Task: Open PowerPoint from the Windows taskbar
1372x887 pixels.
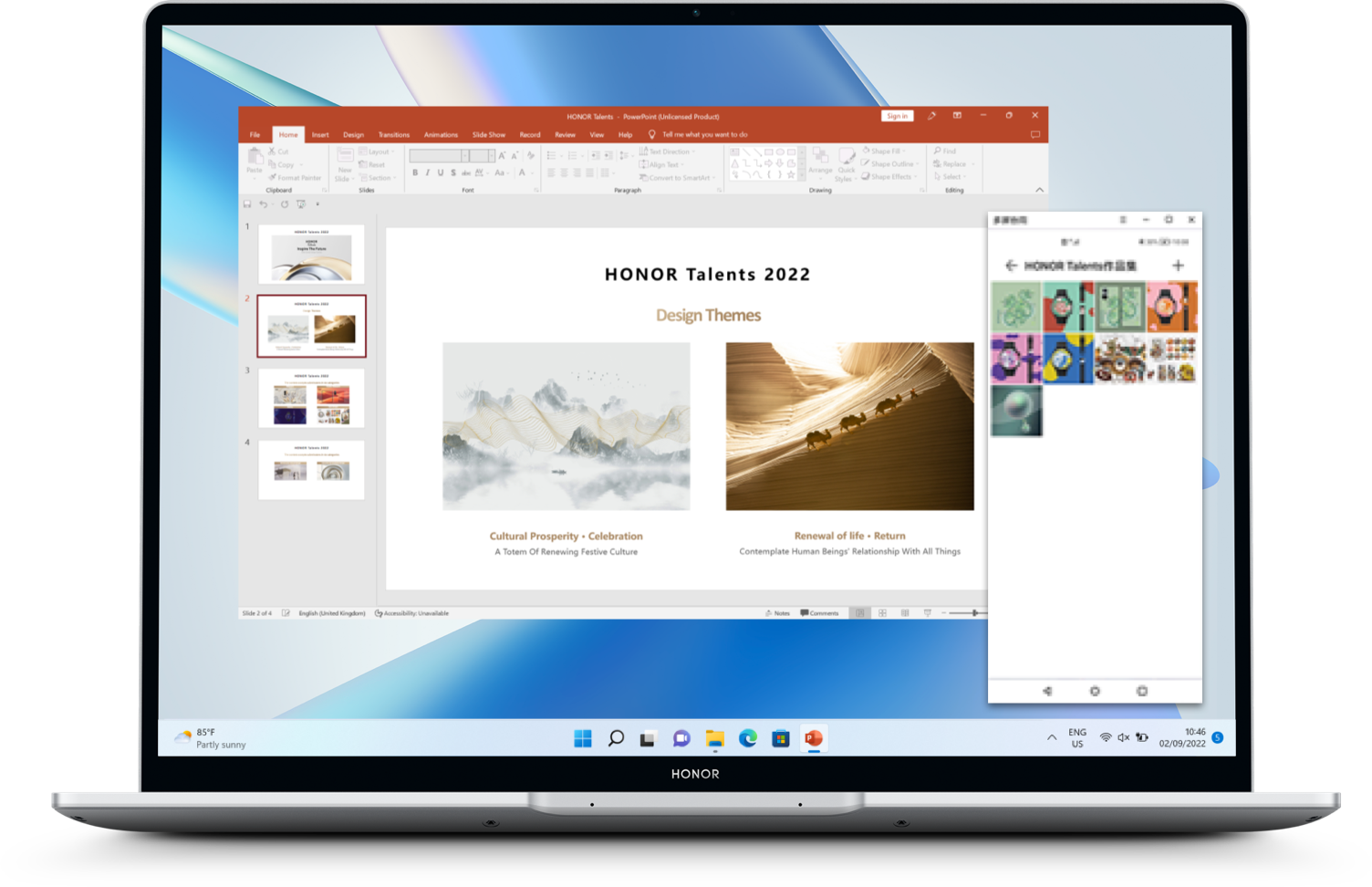Action: [814, 738]
